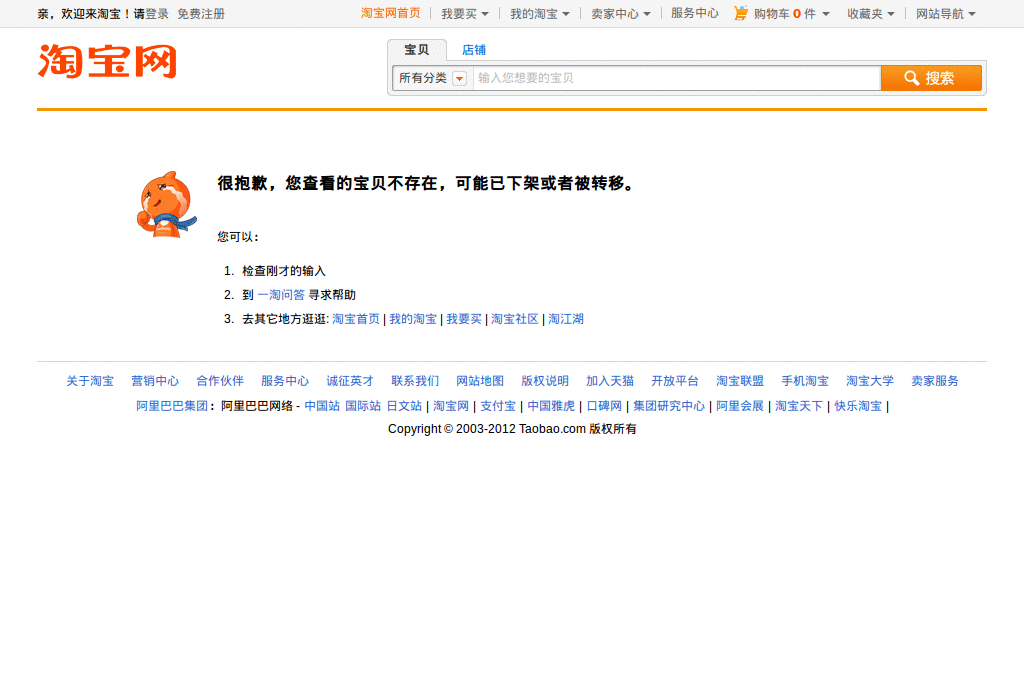This screenshot has width=1024, height=680.
Task: Visit the 淘江湖 link
Action: [566, 319]
